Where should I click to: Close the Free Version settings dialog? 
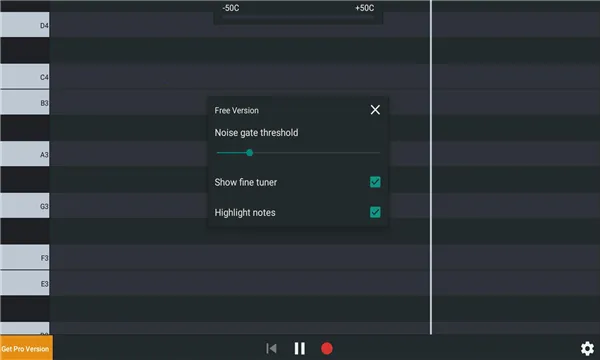click(x=375, y=110)
